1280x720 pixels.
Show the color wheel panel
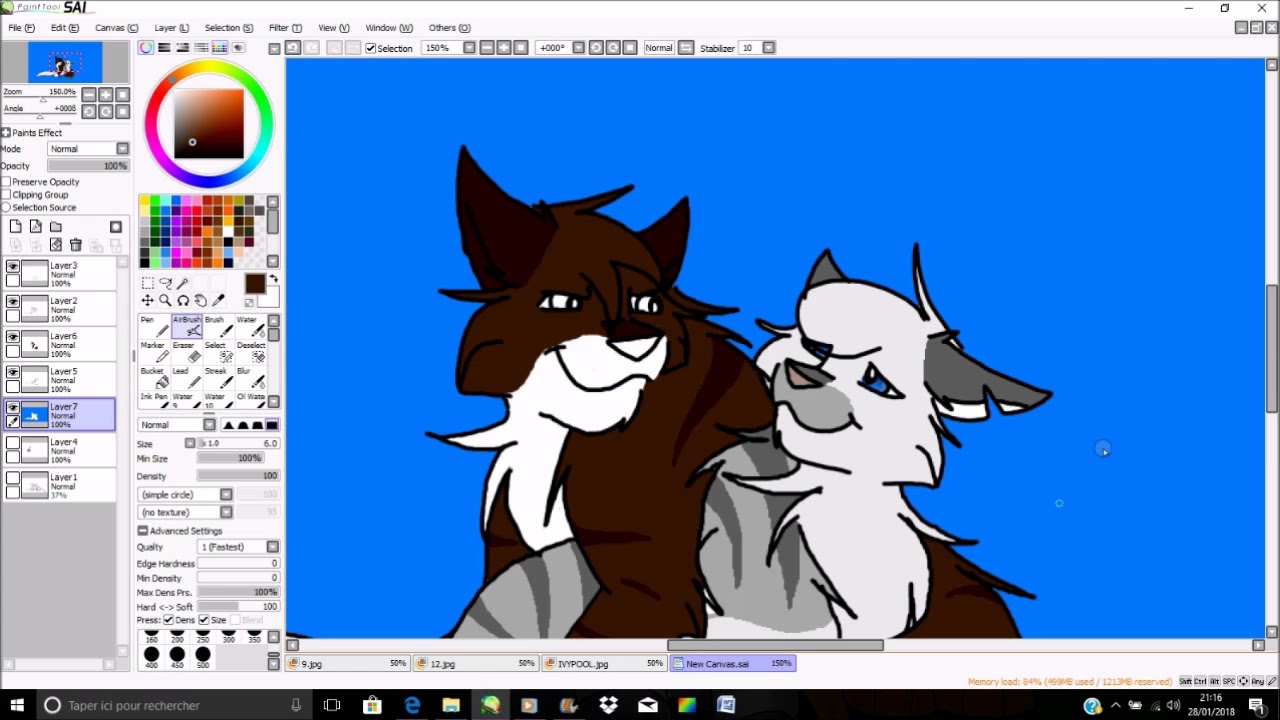(x=146, y=48)
